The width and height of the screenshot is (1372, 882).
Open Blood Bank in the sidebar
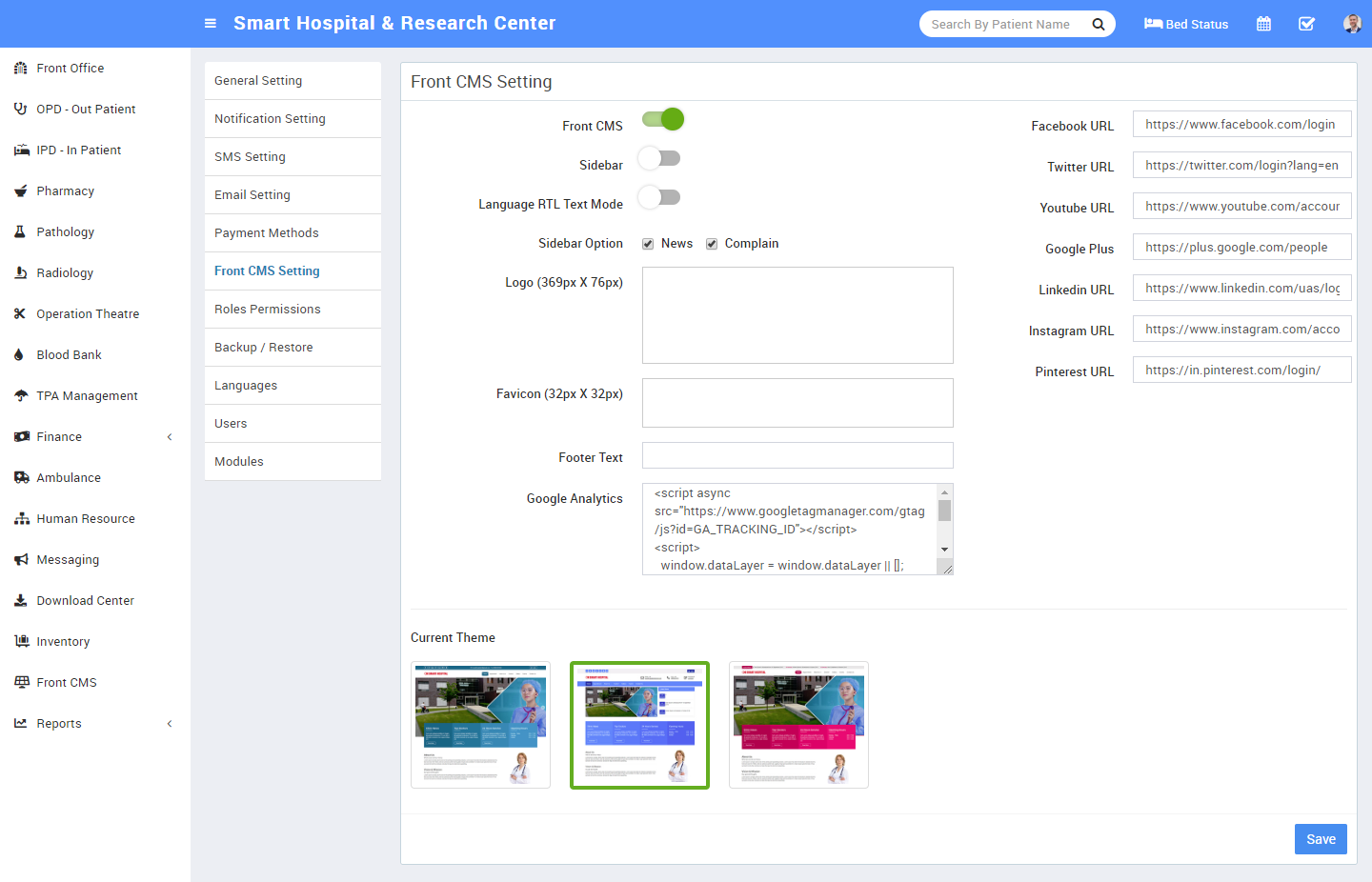coord(69,355)
